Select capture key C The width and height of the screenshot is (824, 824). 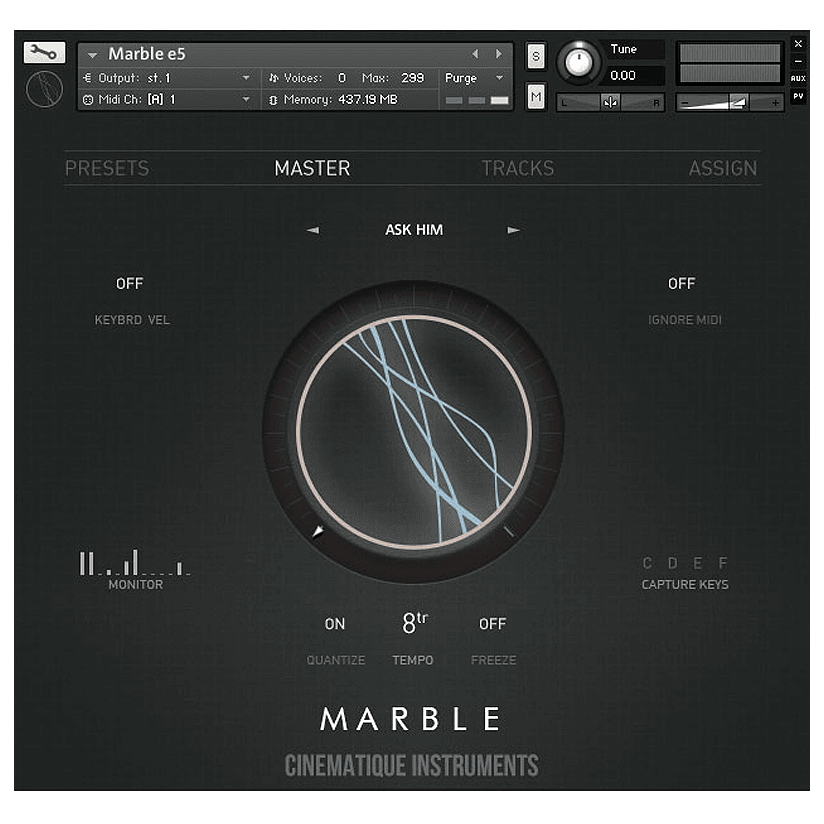point(647,563)
